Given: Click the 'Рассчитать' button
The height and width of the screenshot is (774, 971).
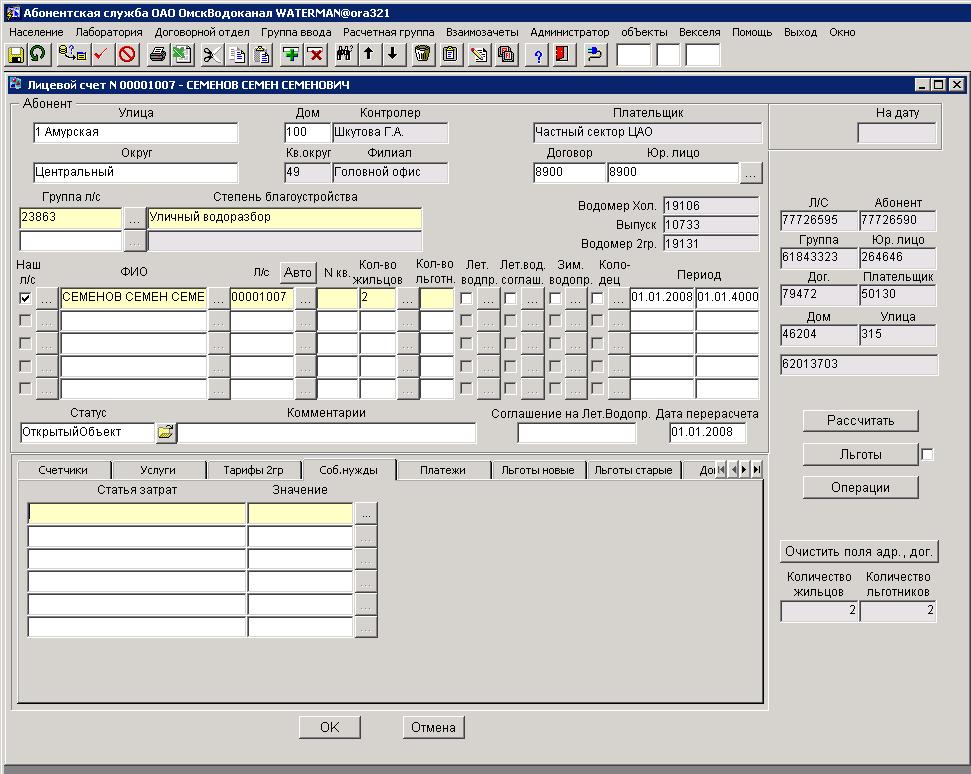Looking at the screenshot, I should (860, 420).
